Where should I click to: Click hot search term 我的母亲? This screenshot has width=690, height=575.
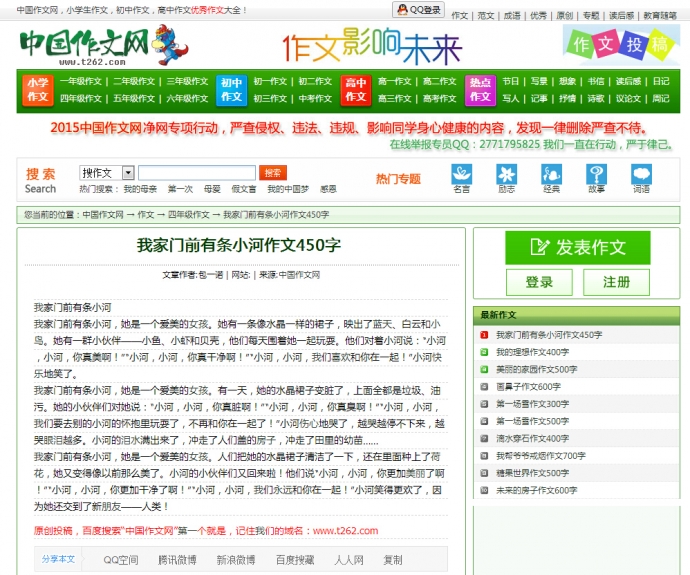pos(140,189)
